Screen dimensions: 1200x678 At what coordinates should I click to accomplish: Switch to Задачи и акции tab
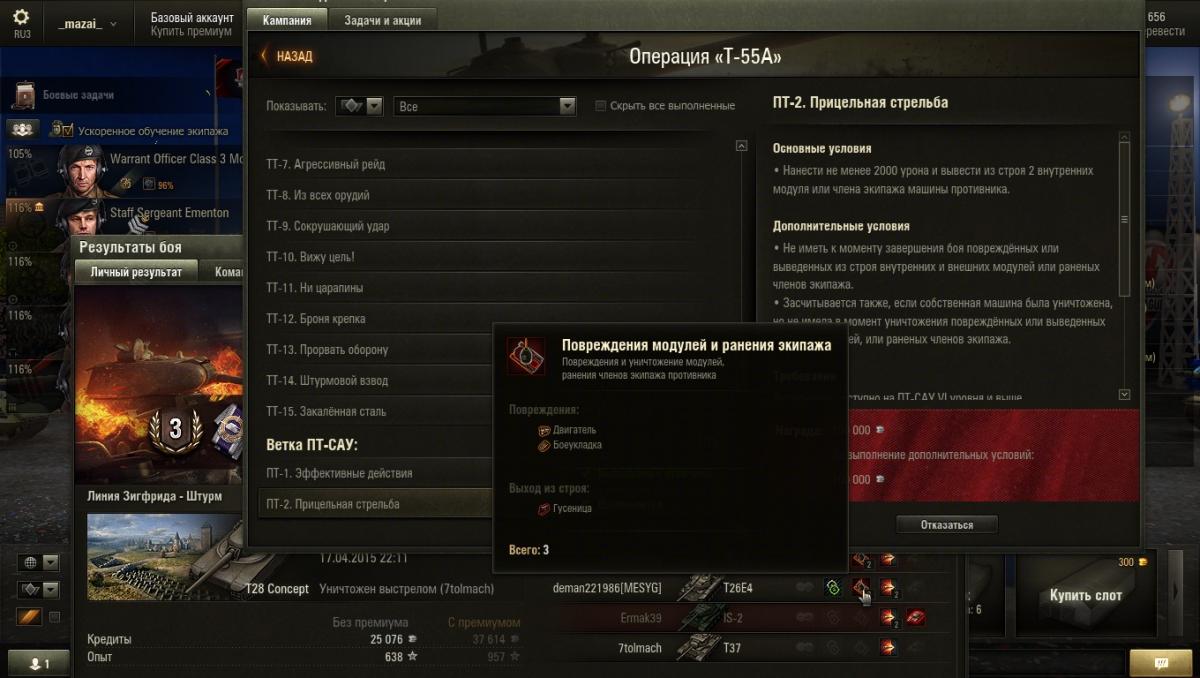tap(382, 20)
